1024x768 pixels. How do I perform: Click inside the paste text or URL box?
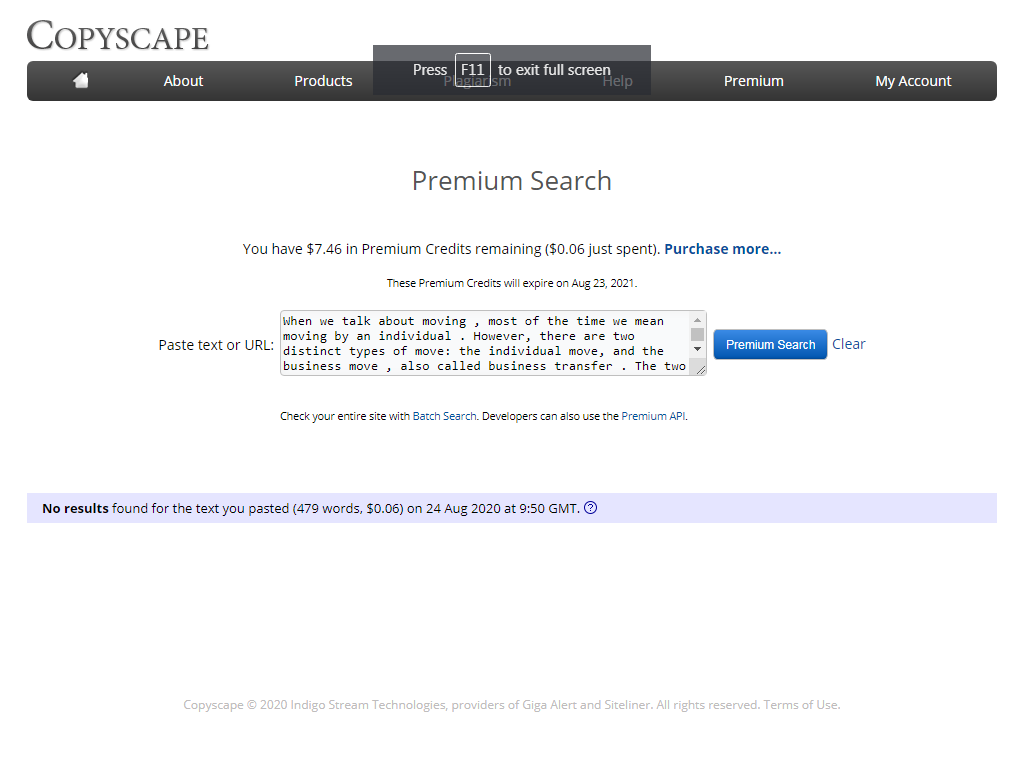(x=486, y=343)
